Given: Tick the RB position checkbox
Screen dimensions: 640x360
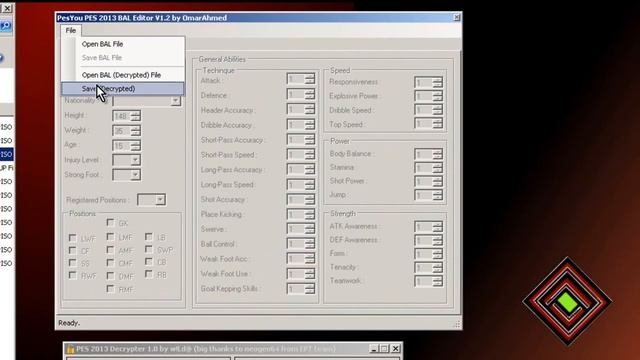Looking at the screenshot, I should (x=149, y=275).
